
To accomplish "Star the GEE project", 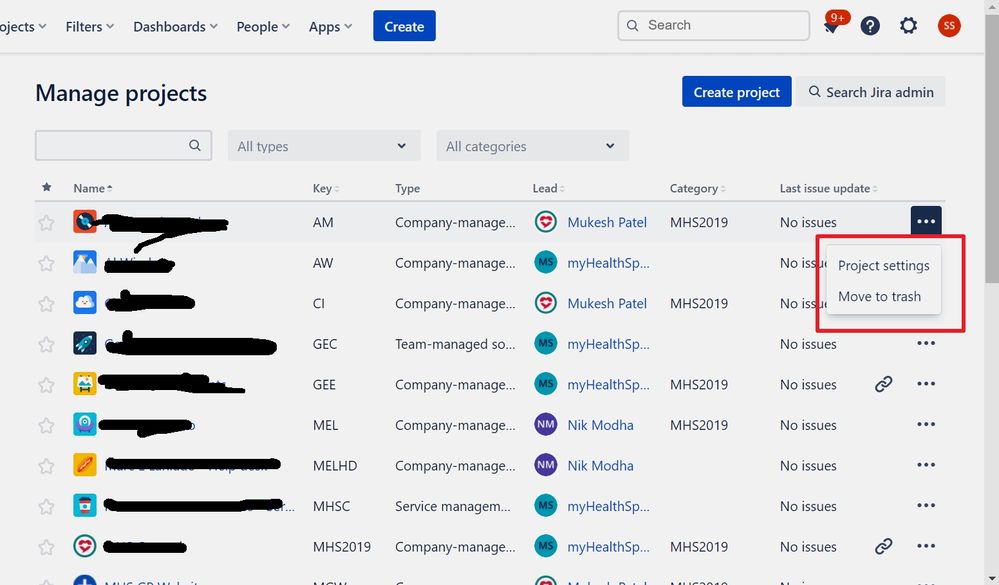I will coord(46,385).
